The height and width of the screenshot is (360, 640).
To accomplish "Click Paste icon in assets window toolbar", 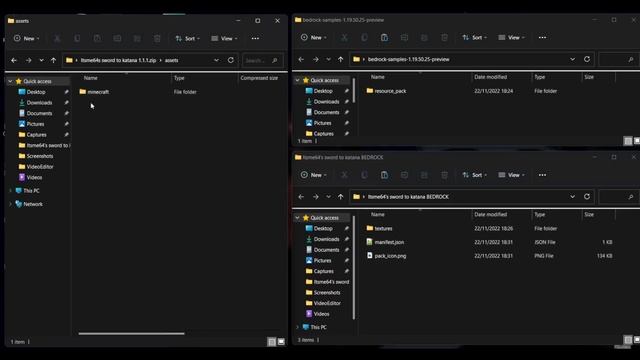I will point(97,38).
